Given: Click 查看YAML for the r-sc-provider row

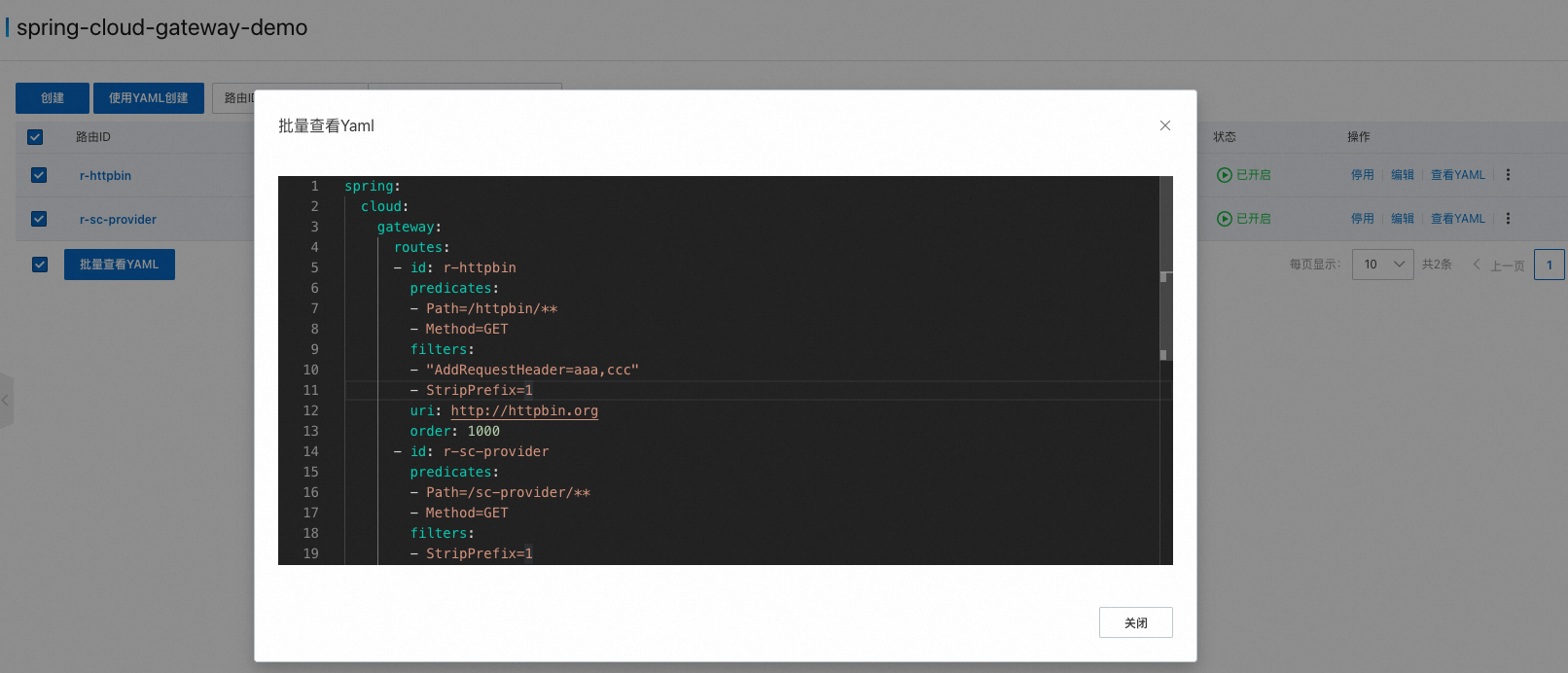Looking at the screenshot, I should tap(1458, 219).
